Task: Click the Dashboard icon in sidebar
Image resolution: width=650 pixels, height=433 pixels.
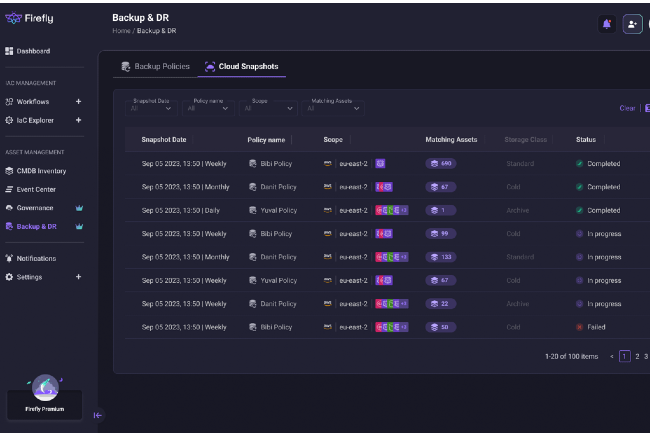Action: (10, 51)
